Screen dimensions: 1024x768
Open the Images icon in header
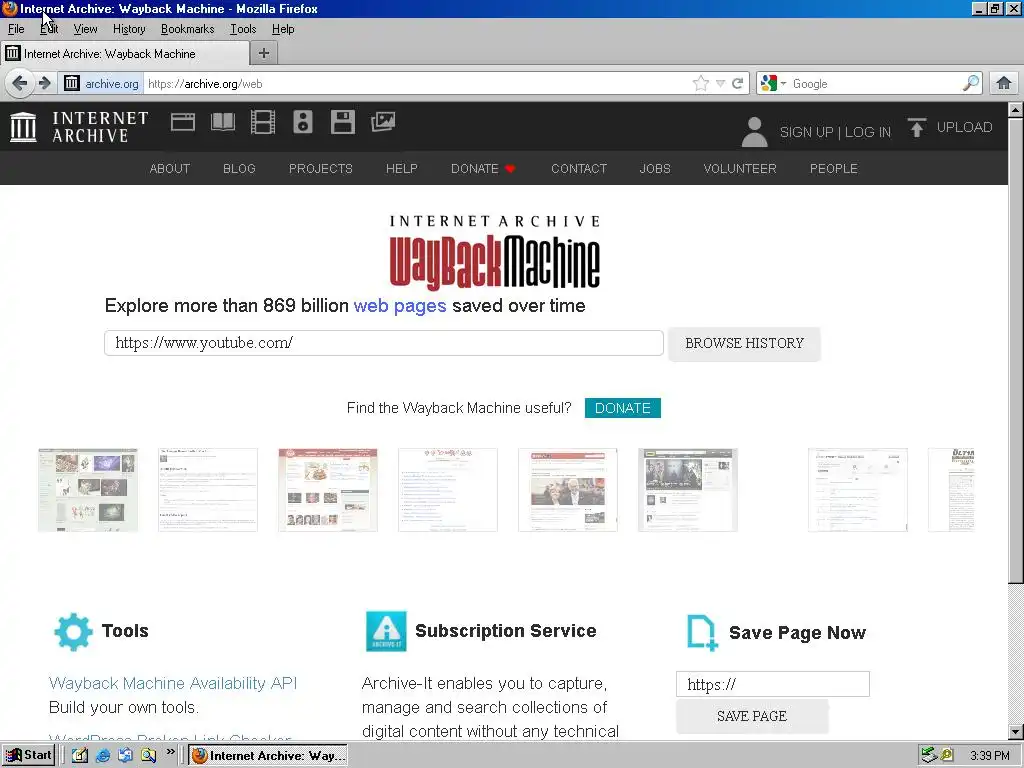[383, 122]
